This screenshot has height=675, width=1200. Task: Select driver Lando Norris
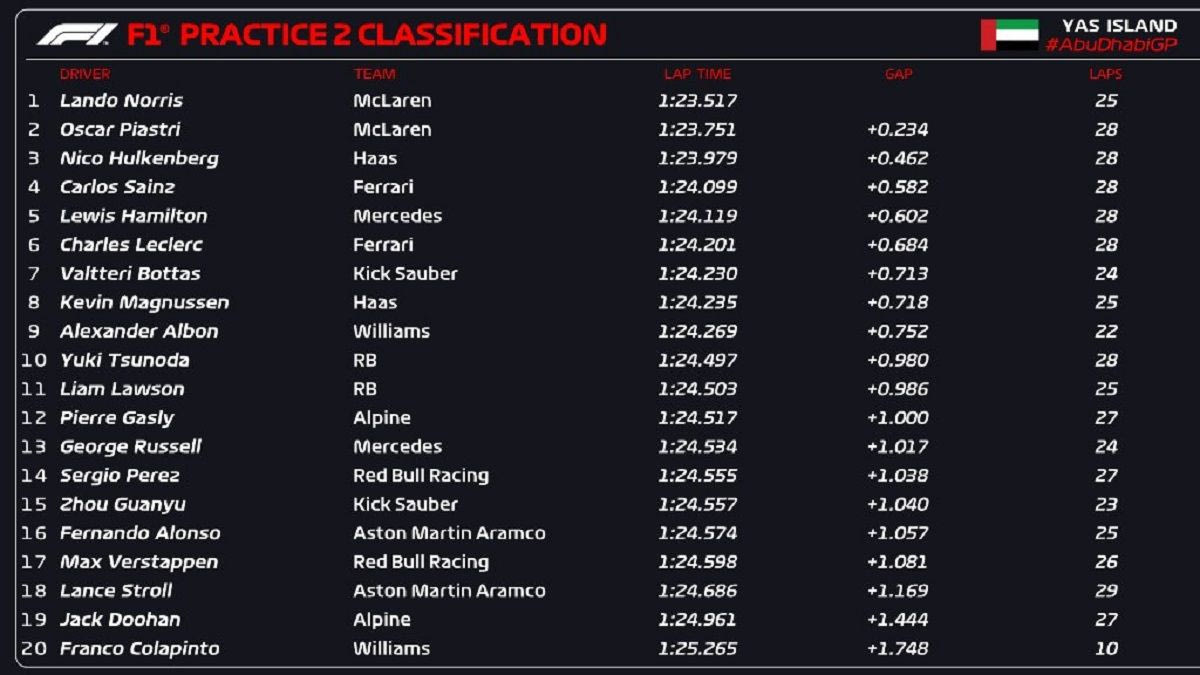point(121,101)
